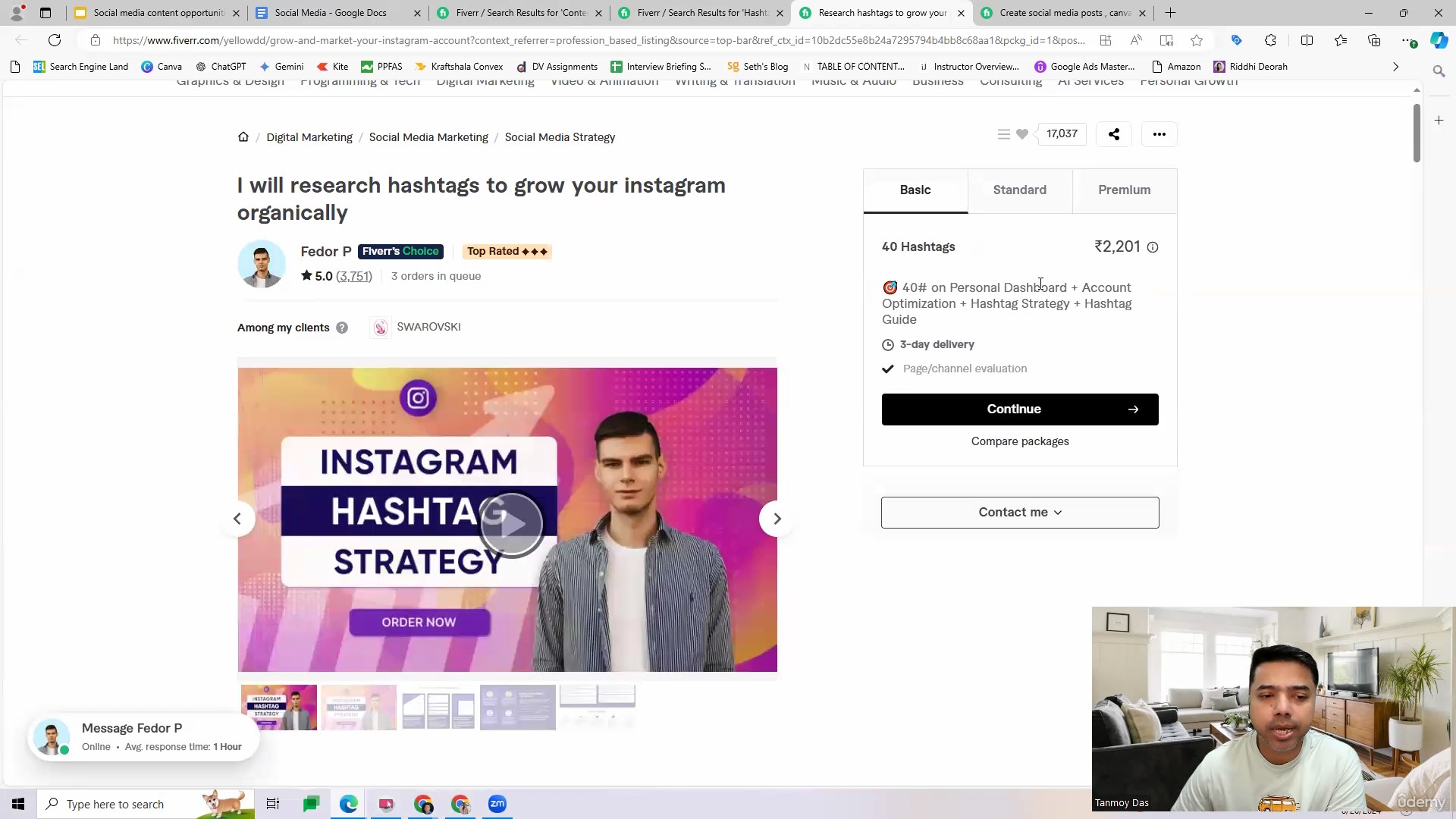Open Microsoft Edge on taskbar

coord(349,804)
